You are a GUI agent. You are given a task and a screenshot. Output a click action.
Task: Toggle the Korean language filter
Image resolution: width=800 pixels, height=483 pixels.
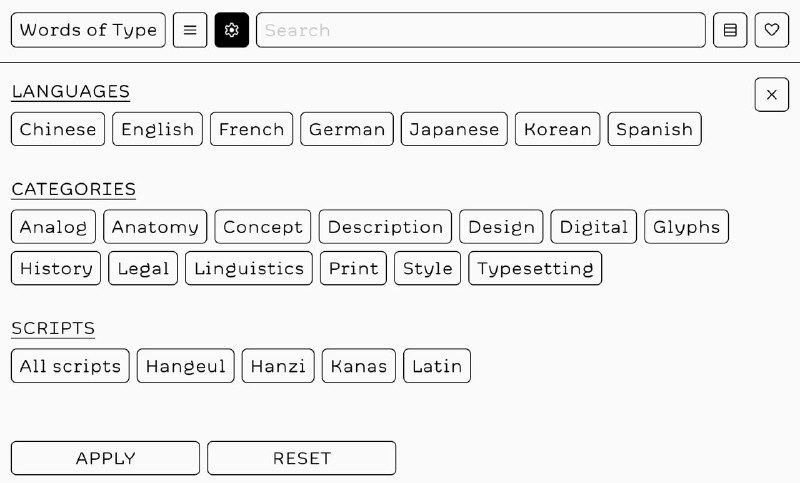point(558,129)
